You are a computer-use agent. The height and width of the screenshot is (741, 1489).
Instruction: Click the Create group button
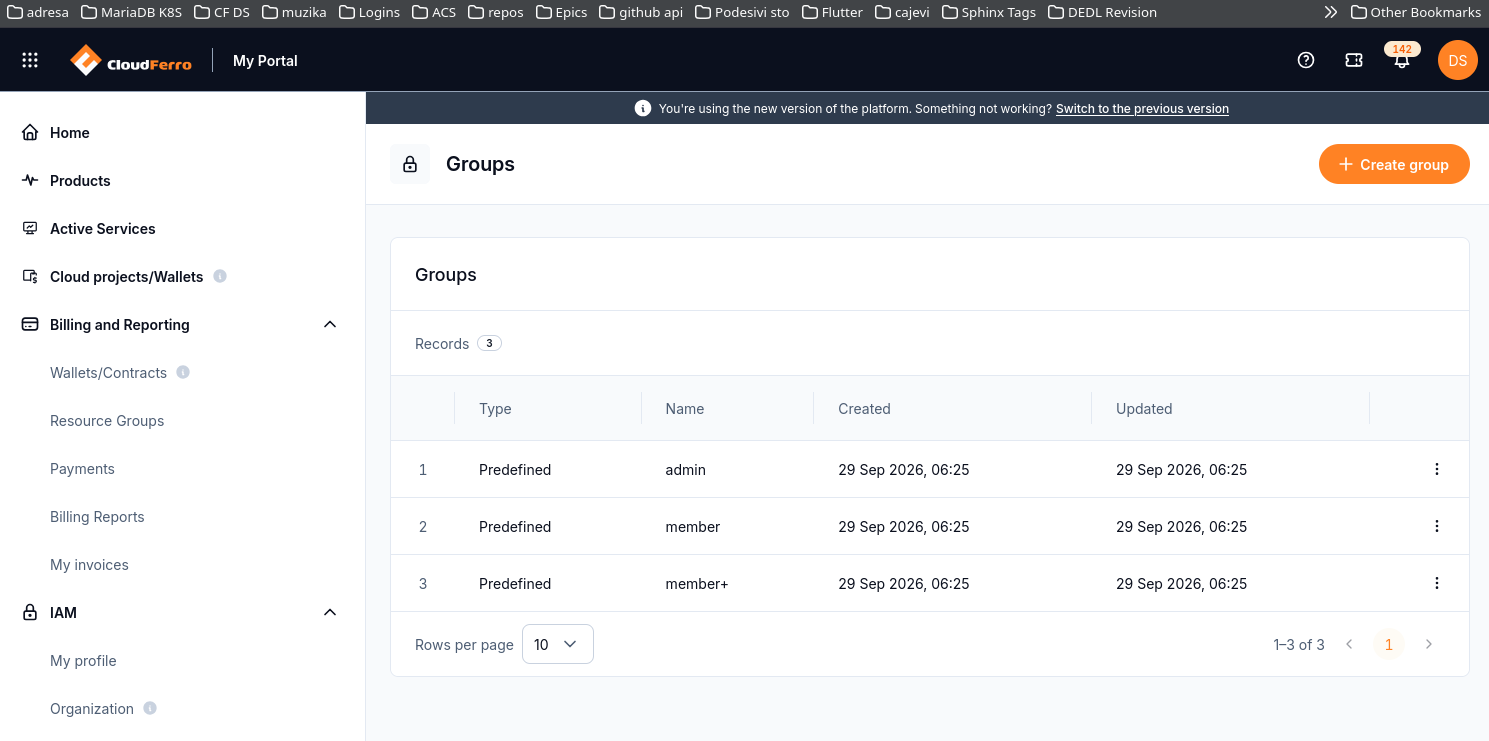tap(1394, 164)
